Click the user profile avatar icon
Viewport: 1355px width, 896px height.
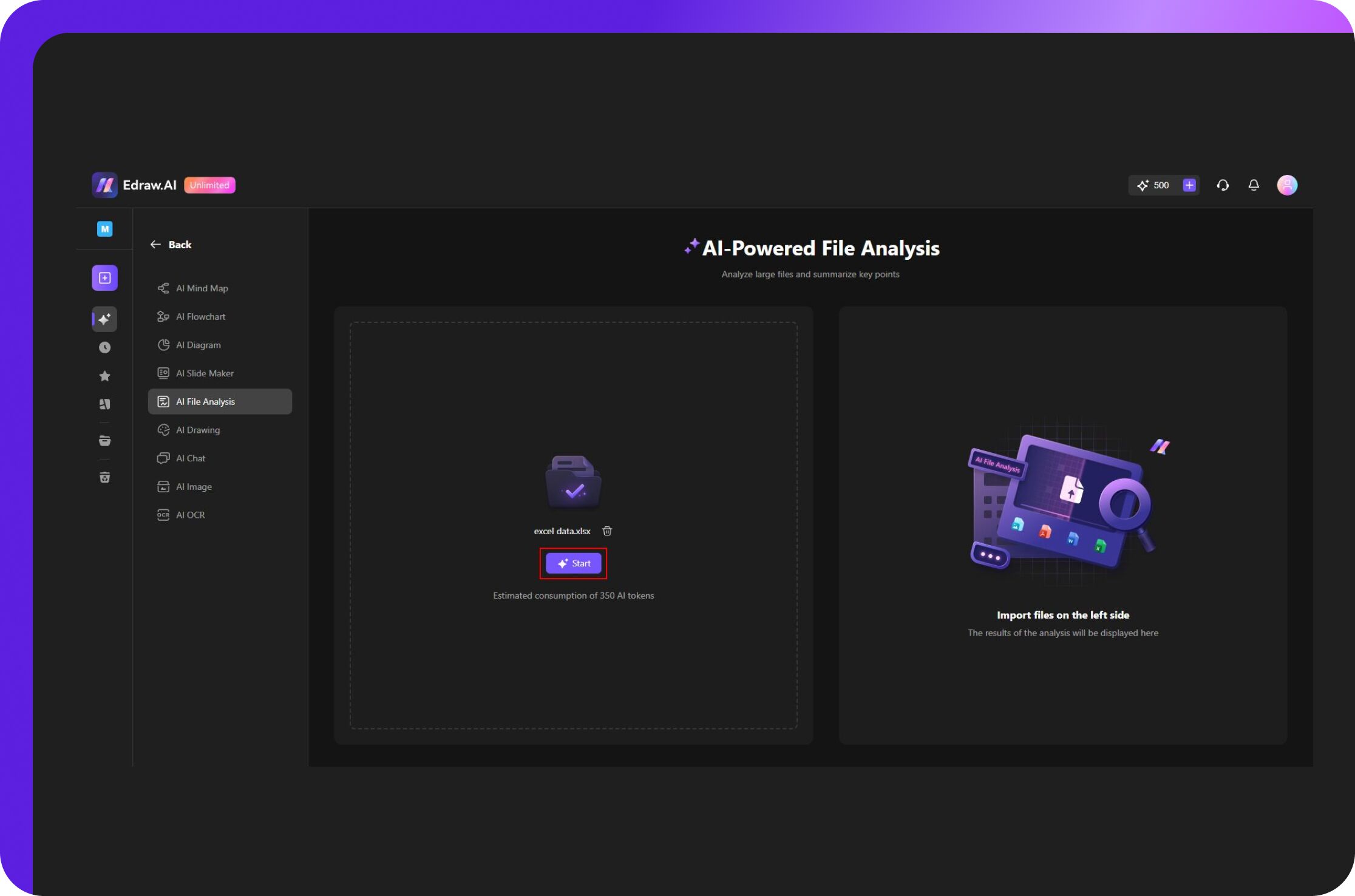point(1288,184)
